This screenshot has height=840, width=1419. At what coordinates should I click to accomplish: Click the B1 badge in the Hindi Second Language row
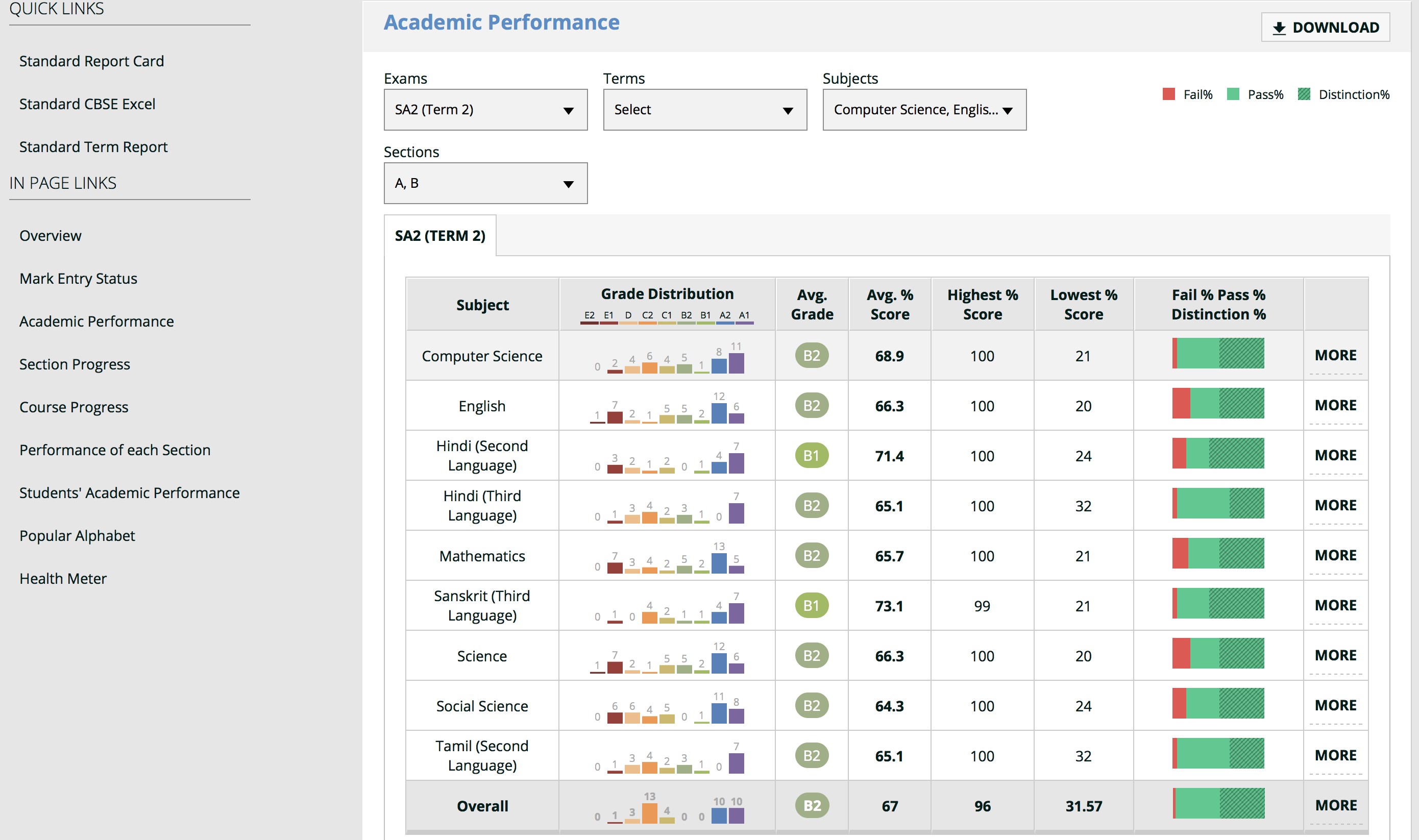point(811,456)
